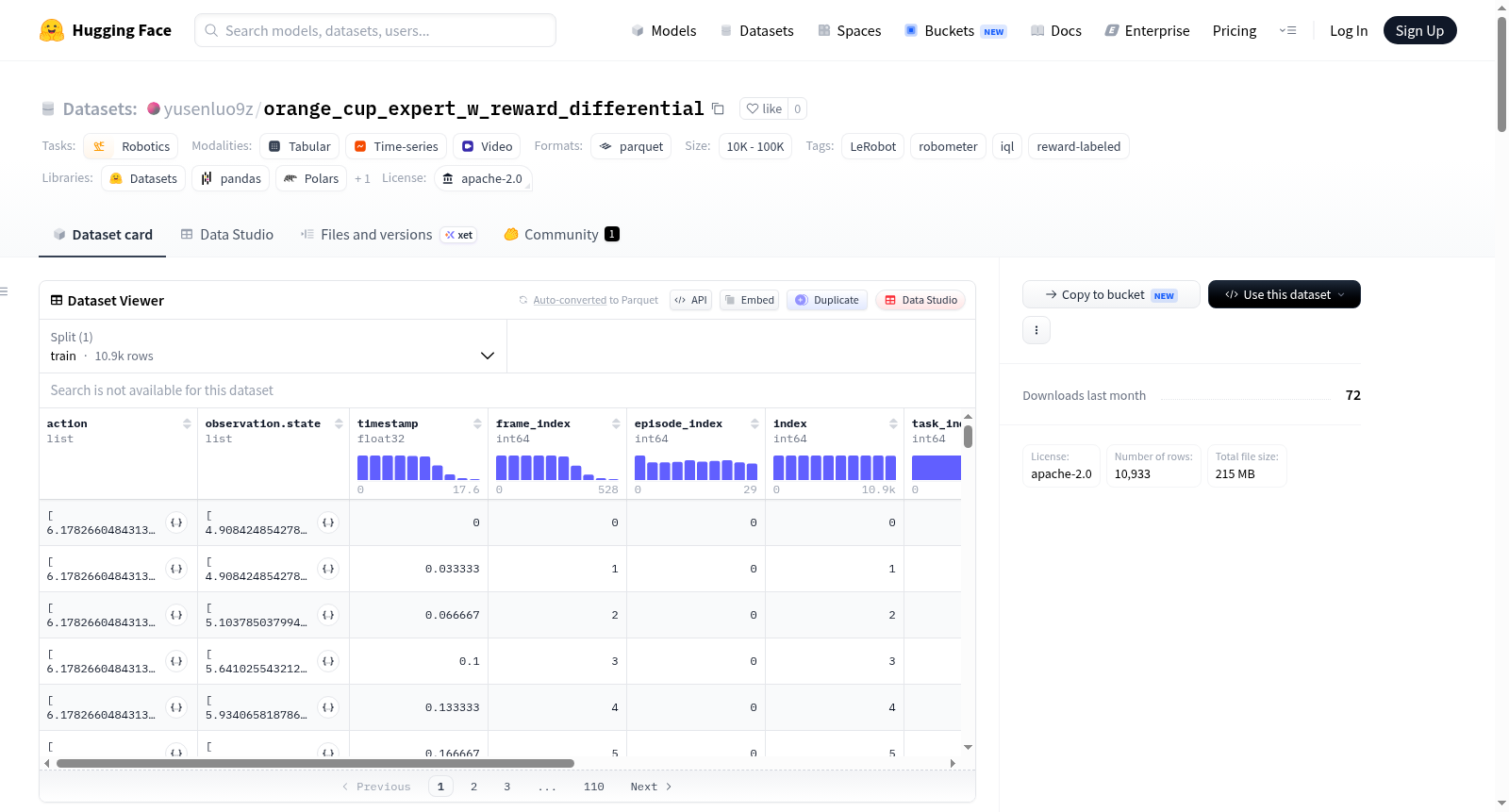Go to the Next page of rows
This screenshot has height=812, width=1509.
[651, 787]
